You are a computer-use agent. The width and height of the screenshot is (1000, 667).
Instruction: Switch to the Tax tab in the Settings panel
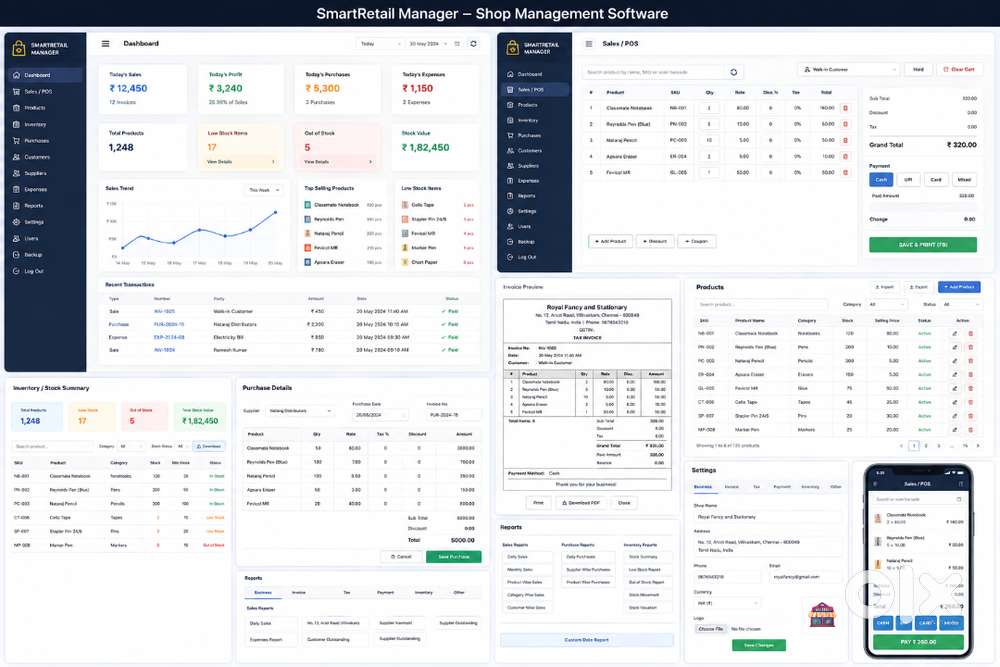click(x=756, y=487)
